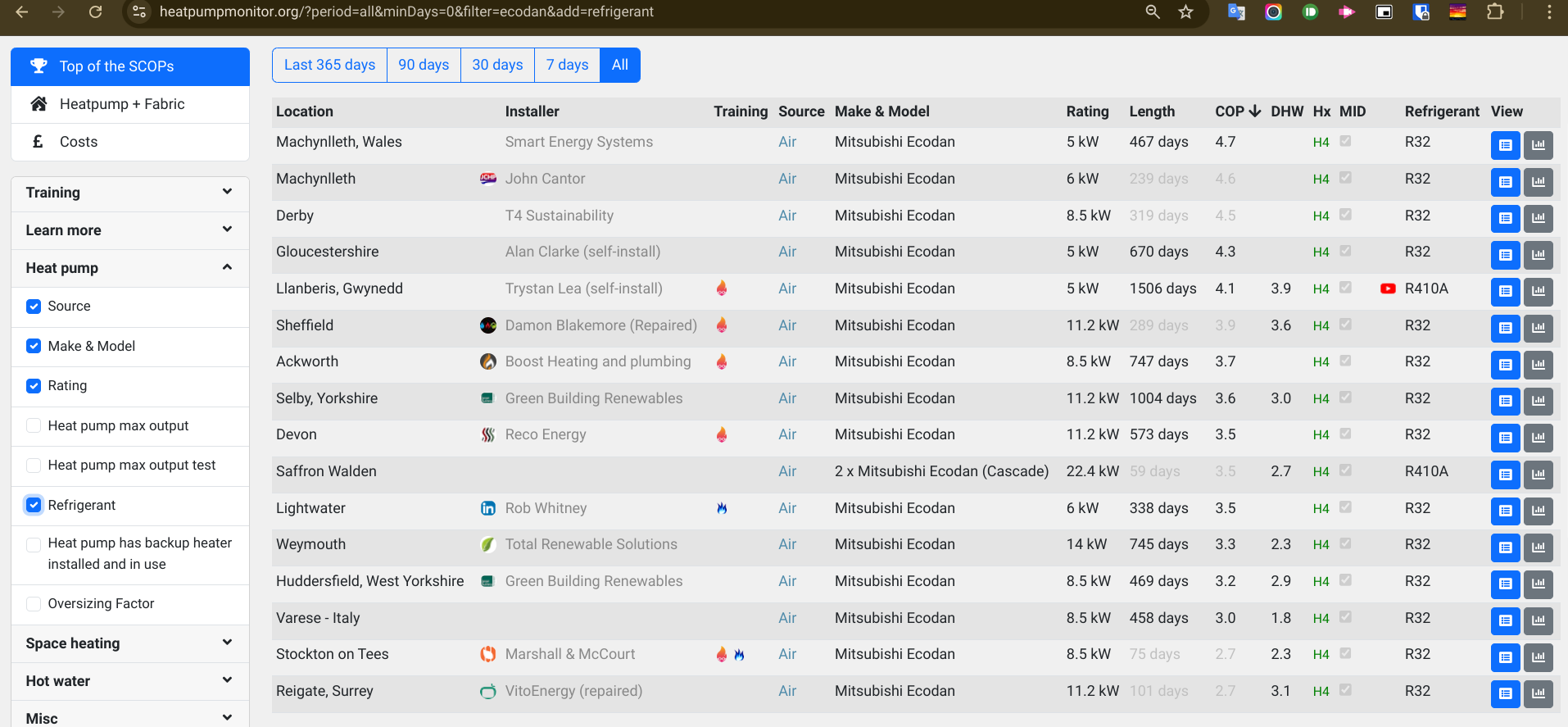Open chart view for Lightwater row
The width and height of the screenshot is (1568, 727).
(x=1538, y=511)
